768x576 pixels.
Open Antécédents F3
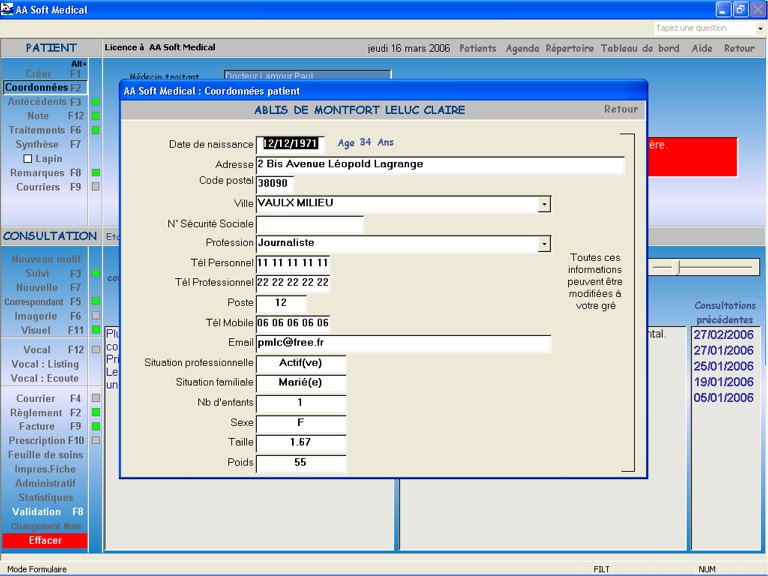(44, 102)
